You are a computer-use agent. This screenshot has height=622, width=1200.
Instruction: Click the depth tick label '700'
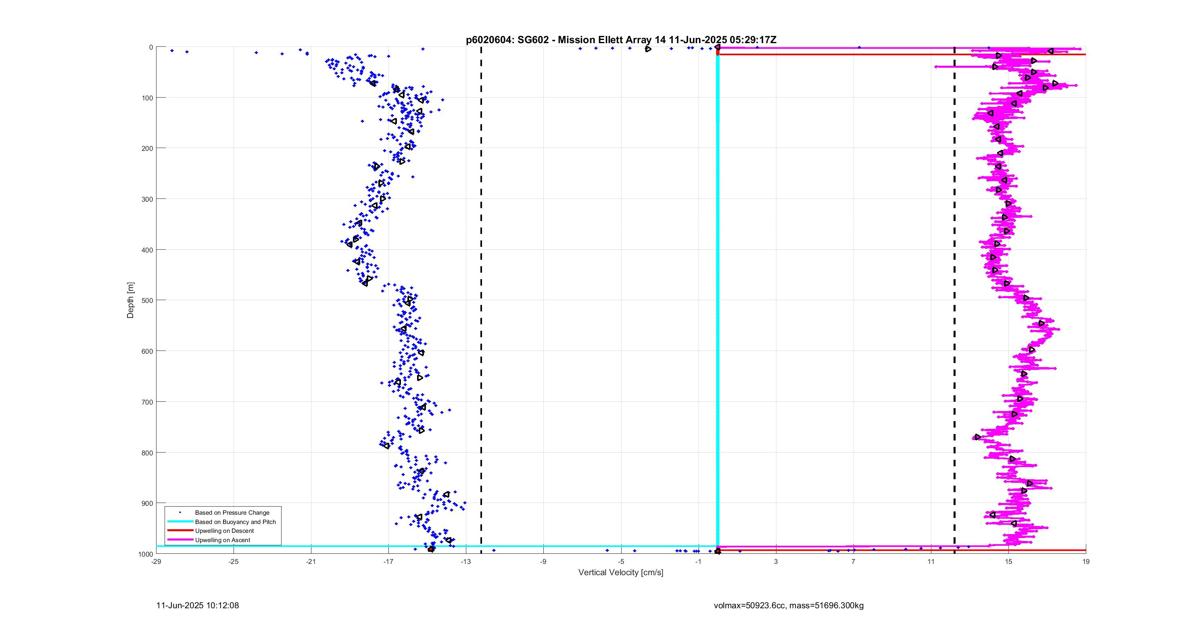click(146, 402)
